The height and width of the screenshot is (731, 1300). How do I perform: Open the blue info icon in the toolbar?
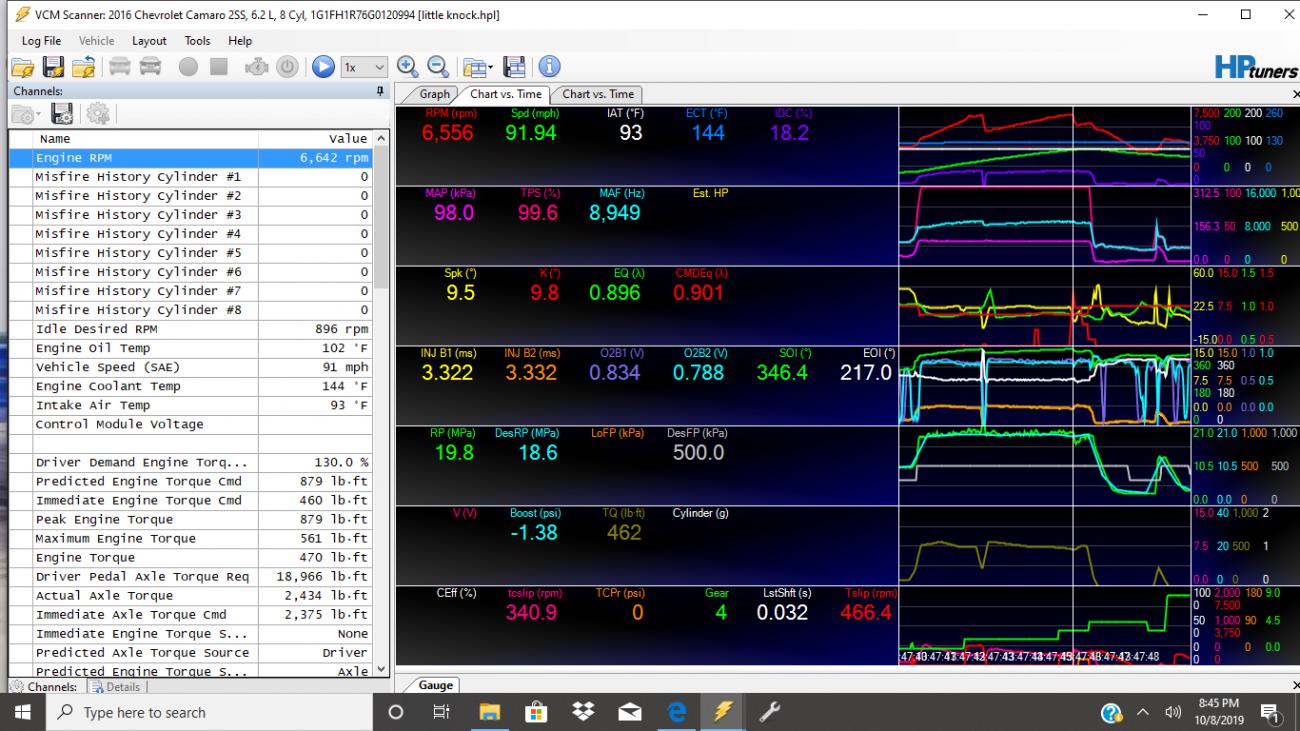pos(549,67)
